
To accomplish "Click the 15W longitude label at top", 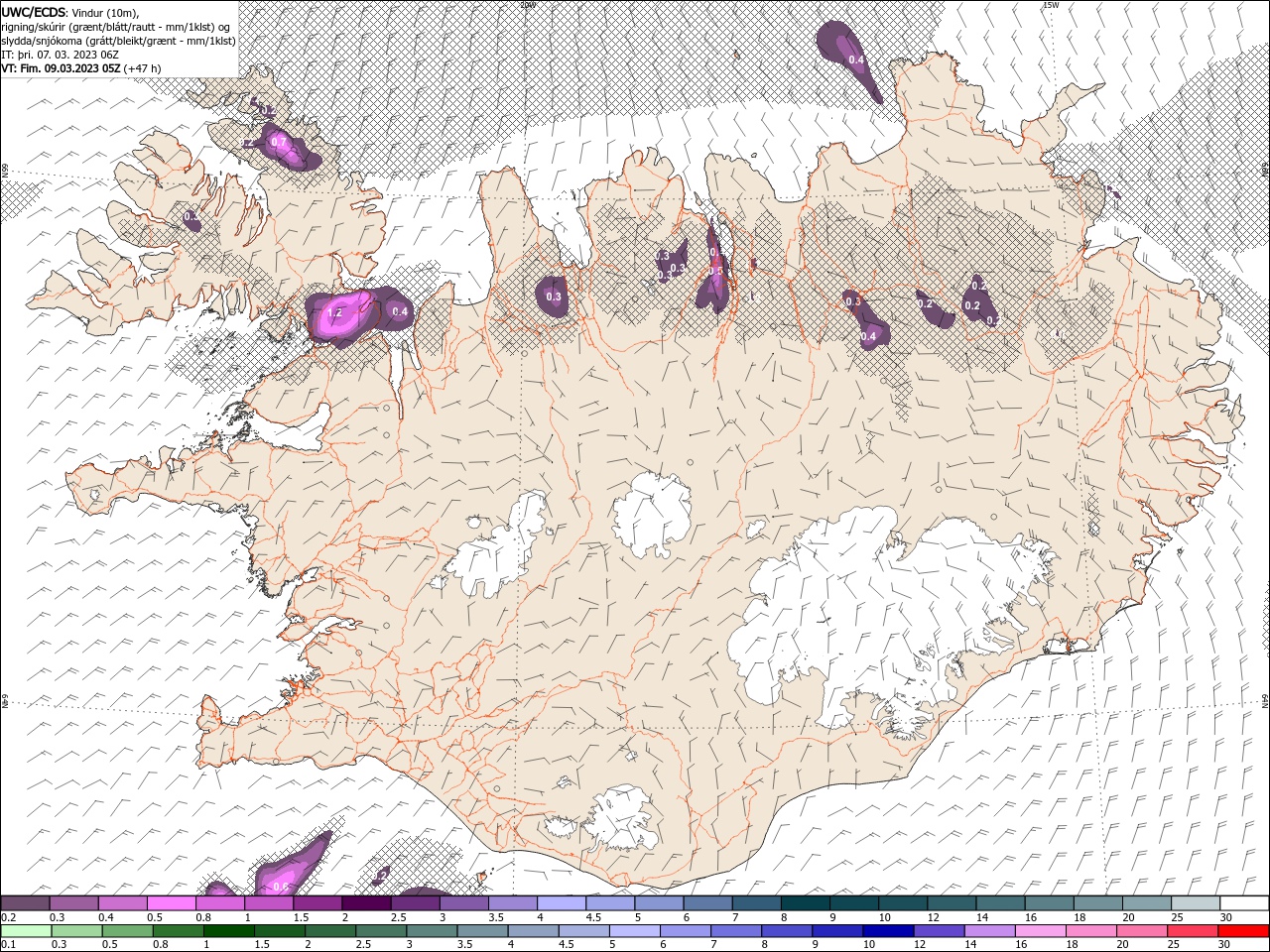I will pos(1051,5).
